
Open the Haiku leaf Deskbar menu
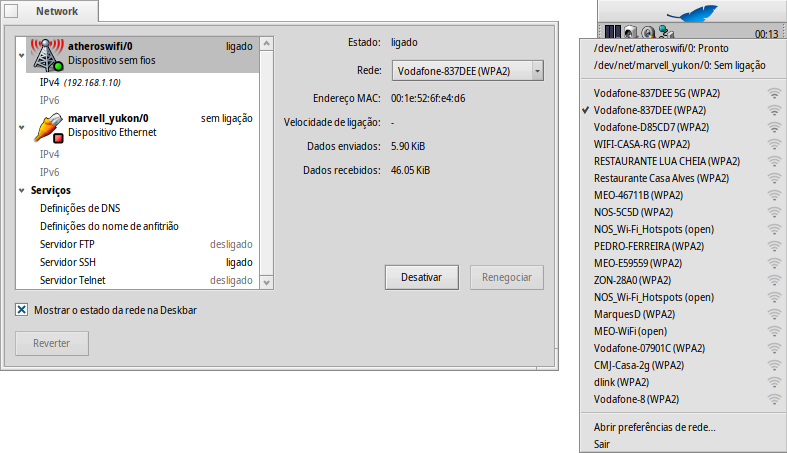pyautogui.click(x=692, y=13)
